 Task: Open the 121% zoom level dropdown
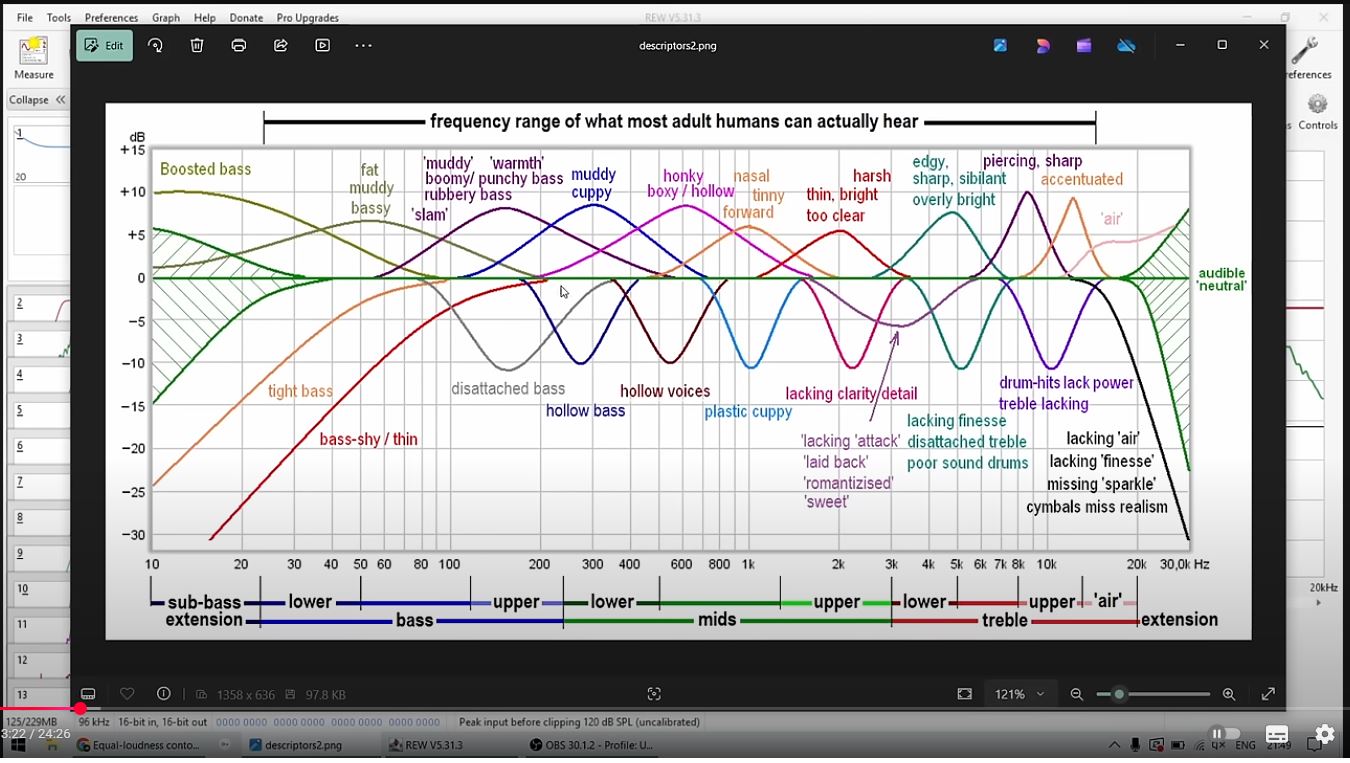tap(1019, 694)
